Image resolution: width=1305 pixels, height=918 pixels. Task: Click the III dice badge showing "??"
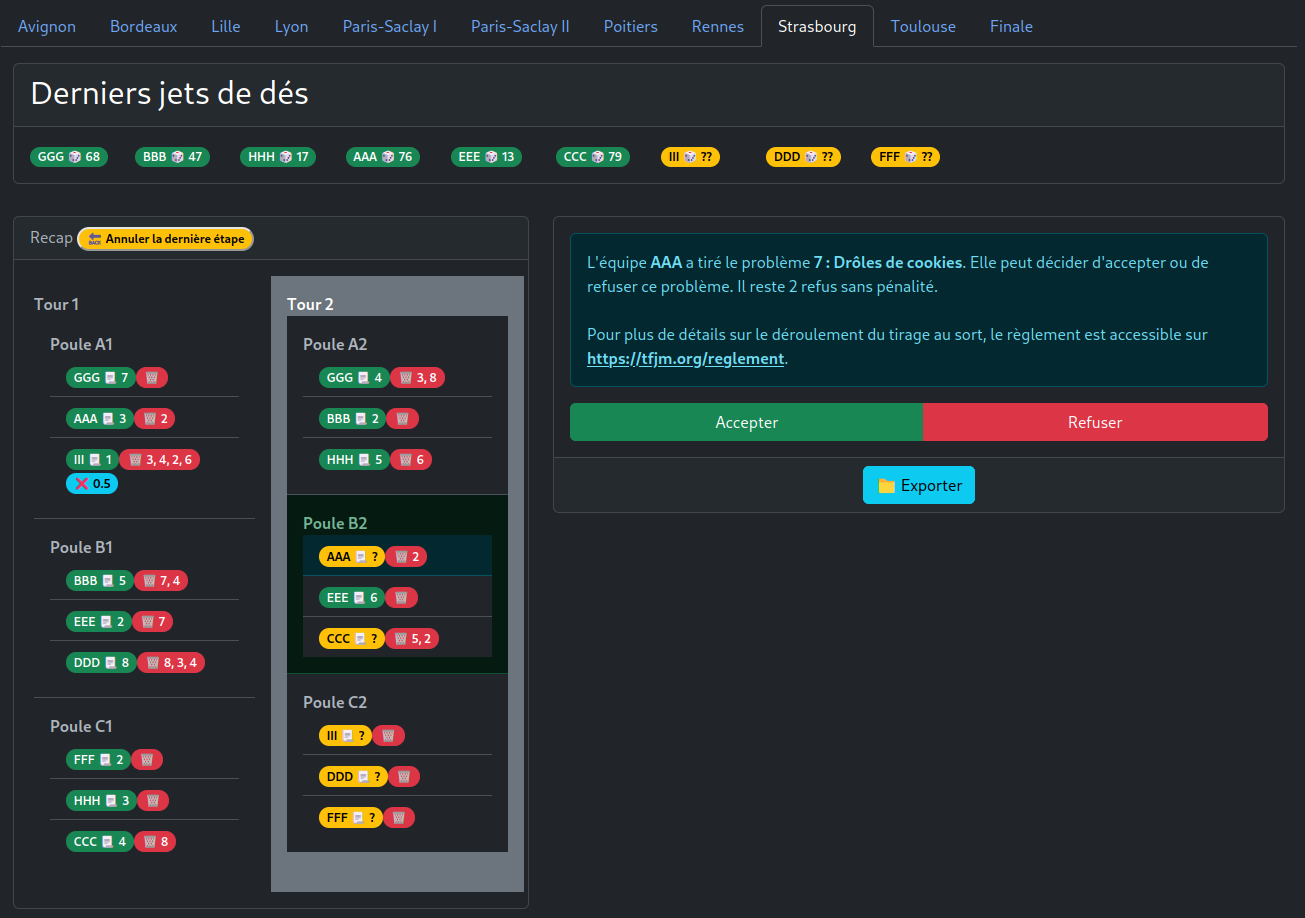tap(690, 156)
